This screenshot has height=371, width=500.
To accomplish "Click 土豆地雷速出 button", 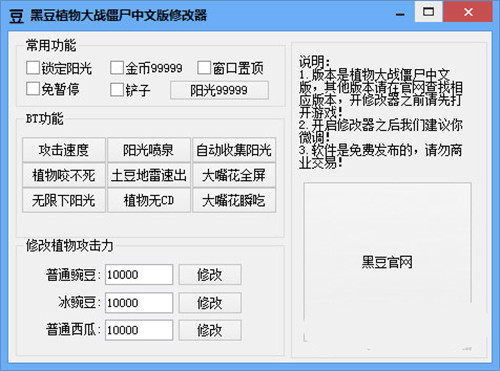I will click(149, 175).
